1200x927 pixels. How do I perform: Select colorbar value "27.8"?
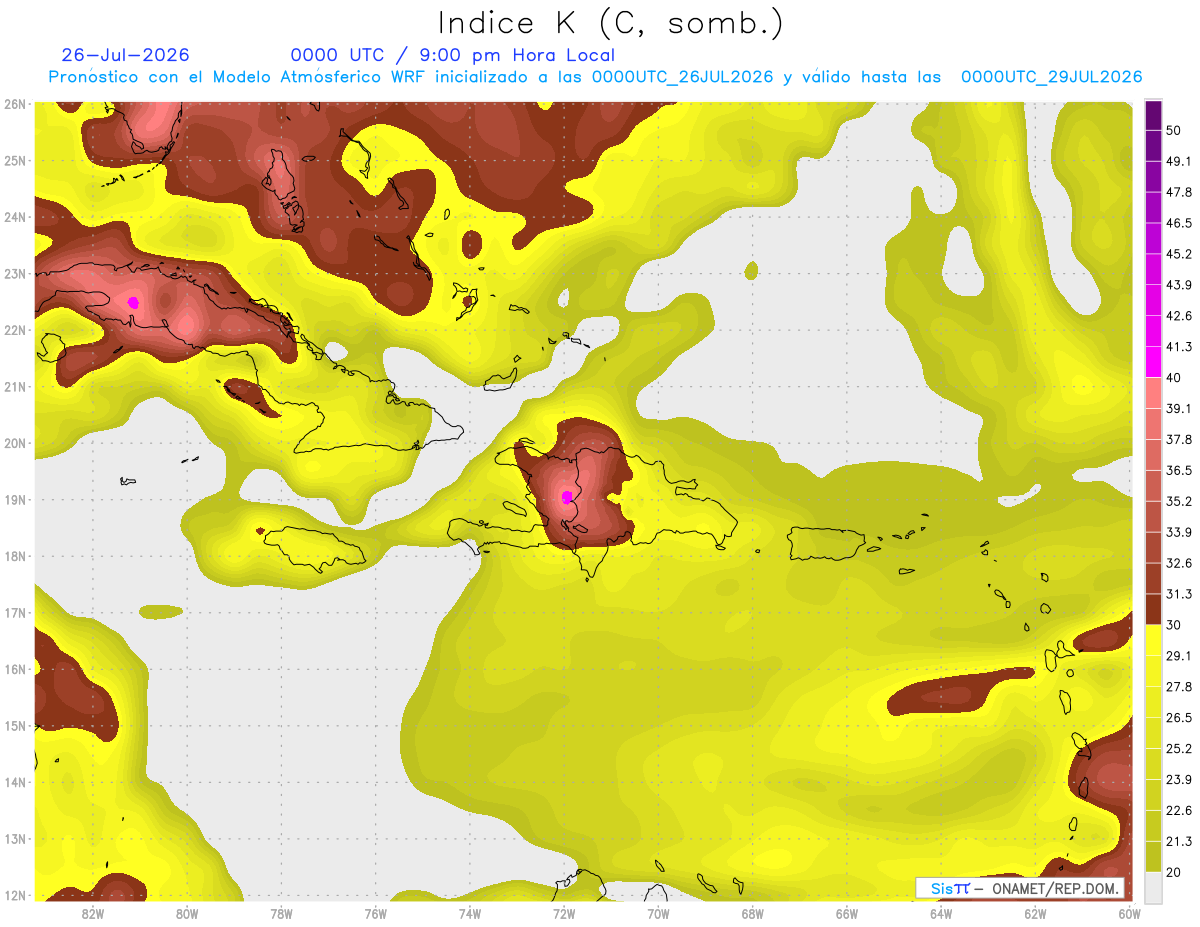coord(1179,687)
